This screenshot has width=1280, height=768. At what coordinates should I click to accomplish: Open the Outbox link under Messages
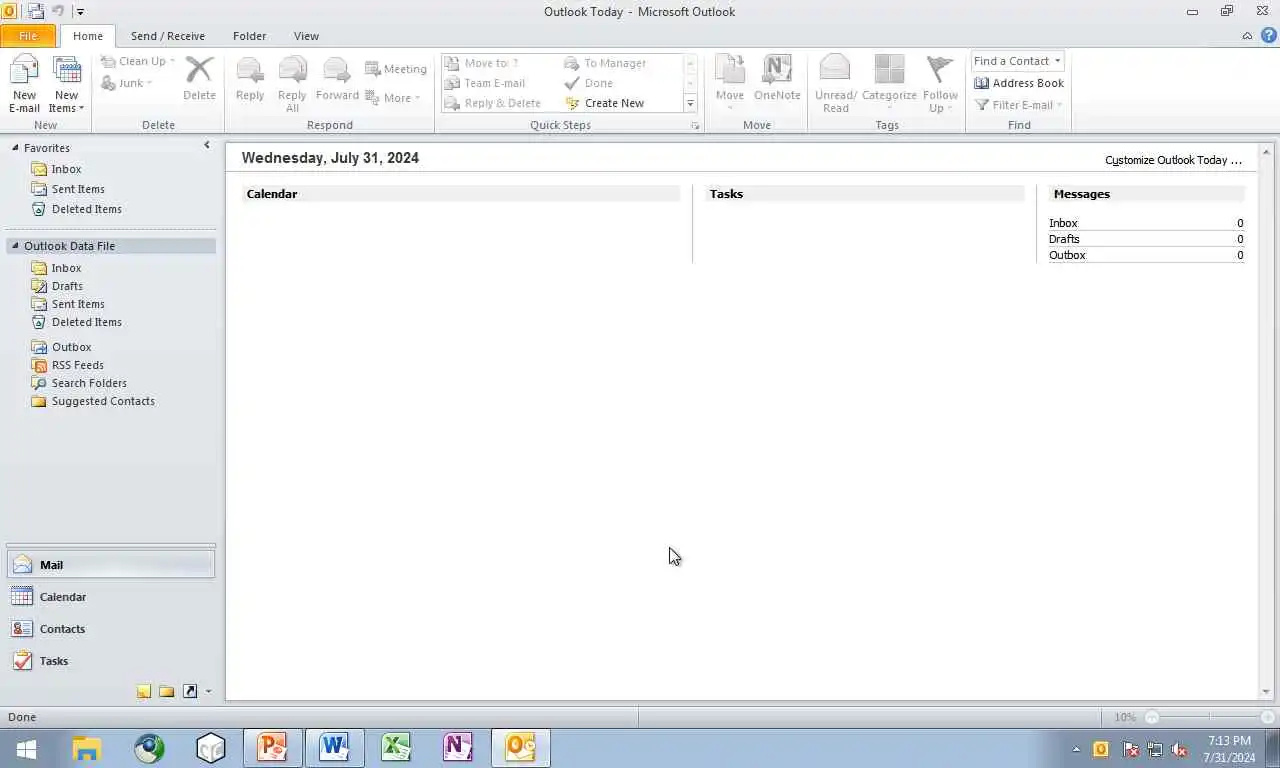(1067, 255)
